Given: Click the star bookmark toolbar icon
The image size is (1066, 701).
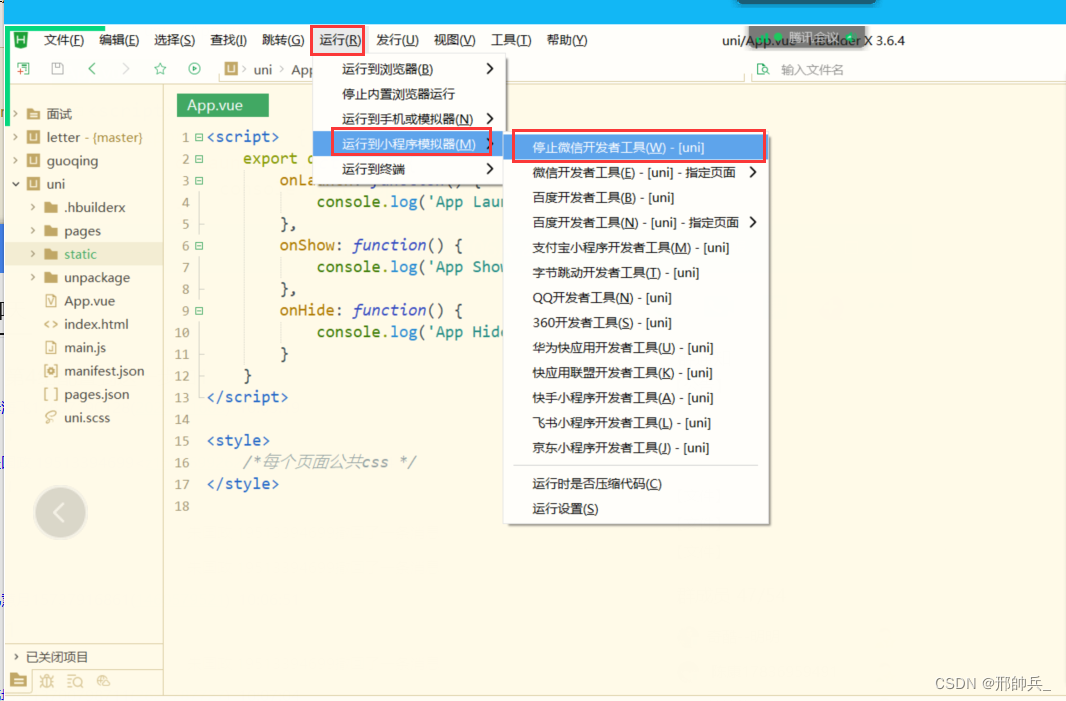Looking at the screenshot, I should (x=160, y=69).
